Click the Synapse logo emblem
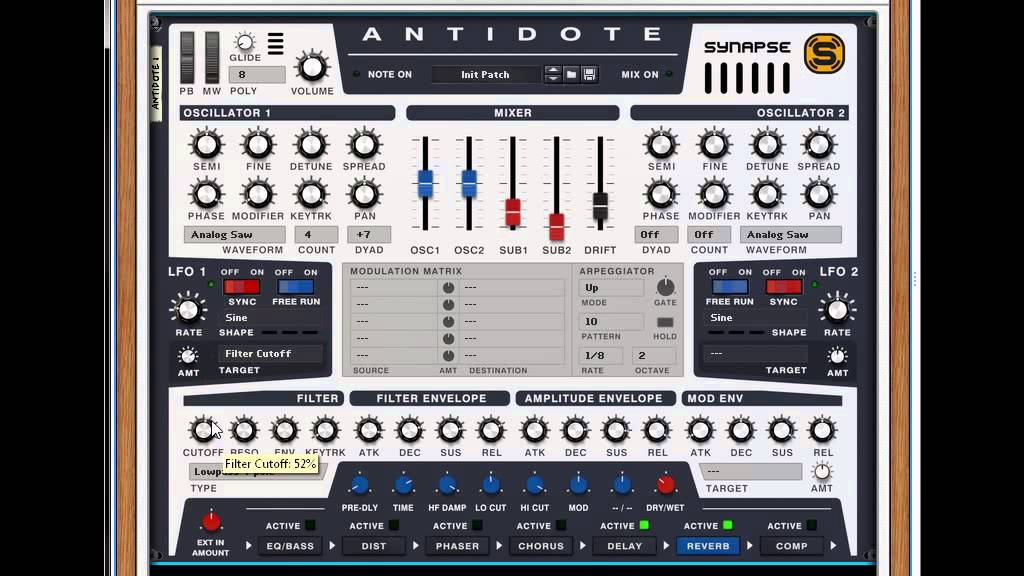The height and width of the screenshot is (576, 1024). coord(824,54)
